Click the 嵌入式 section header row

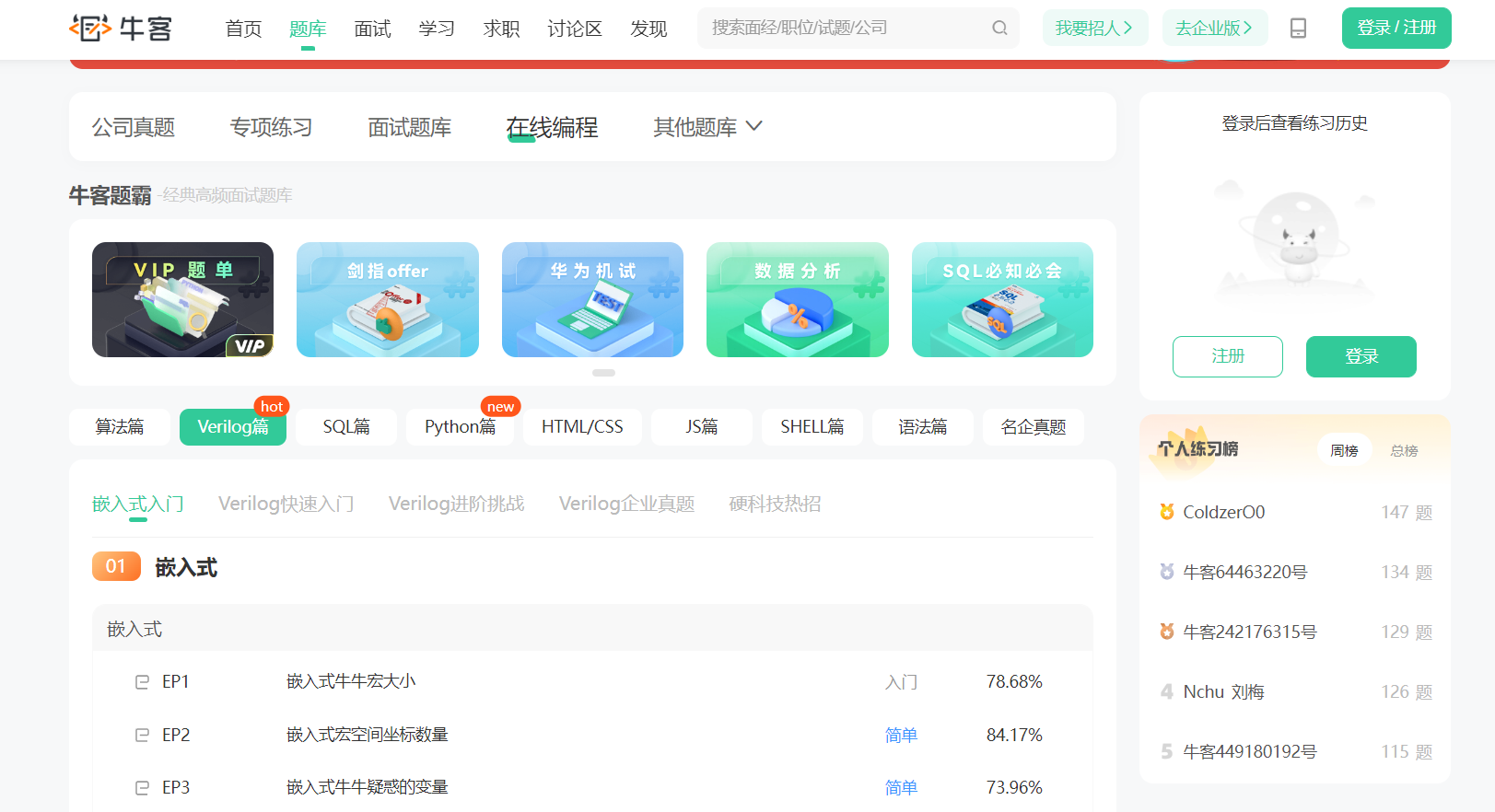(x=592, y=629)
